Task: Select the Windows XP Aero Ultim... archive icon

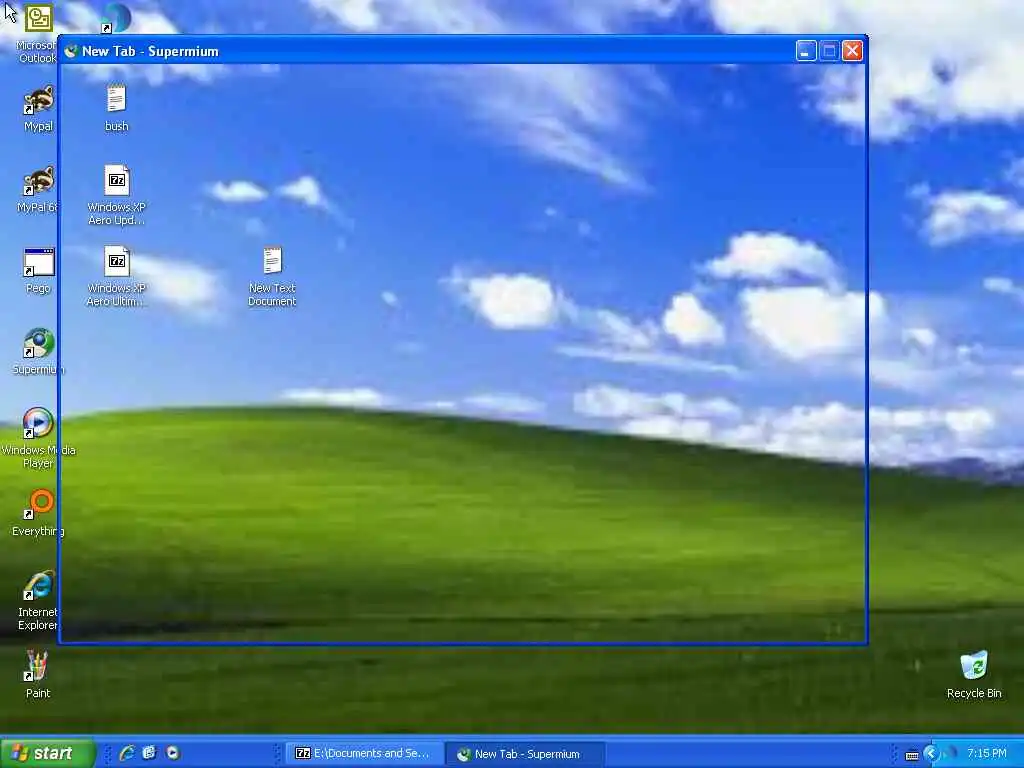Action: click(116, 261)
